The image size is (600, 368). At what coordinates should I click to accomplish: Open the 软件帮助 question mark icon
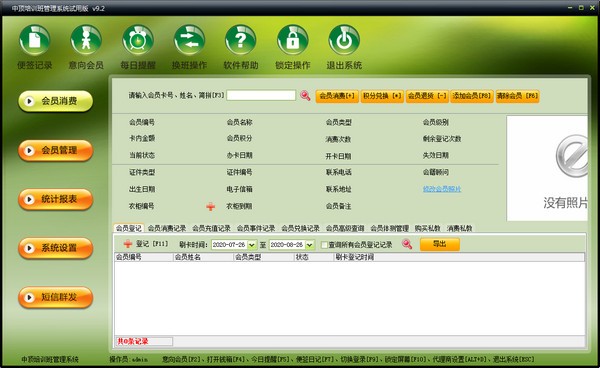241,41
